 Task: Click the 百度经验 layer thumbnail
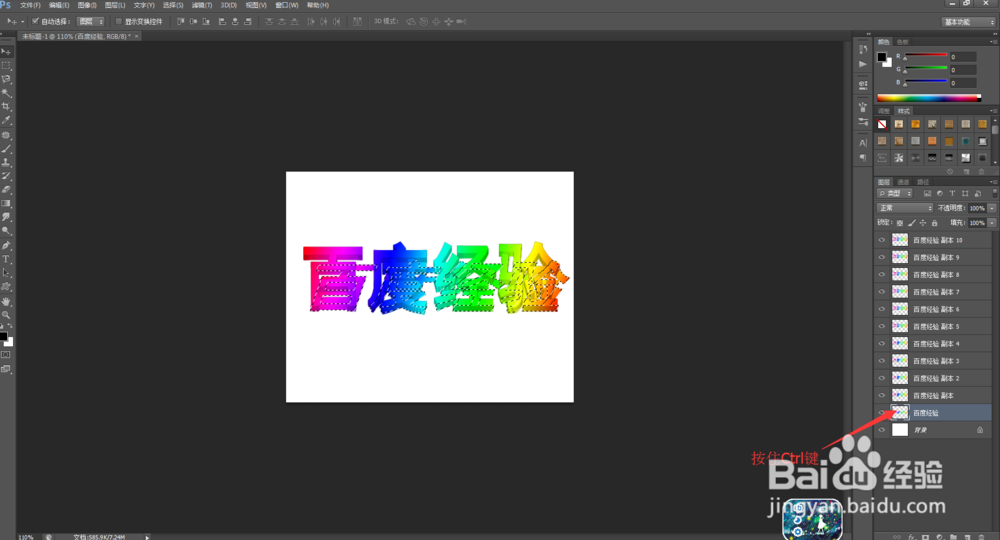(x=900, y=412)
